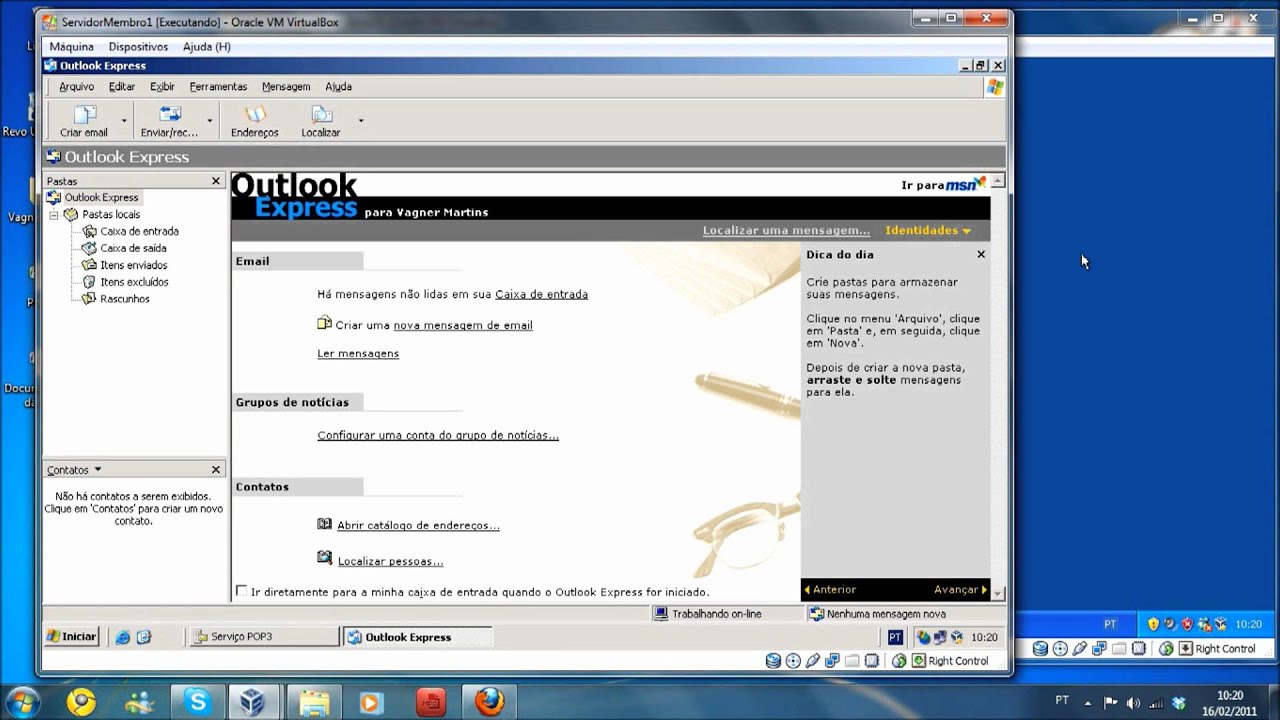Open the Endereços address book icon
The width and height of the screenshot is (1280, 720).
coord(255,121)
